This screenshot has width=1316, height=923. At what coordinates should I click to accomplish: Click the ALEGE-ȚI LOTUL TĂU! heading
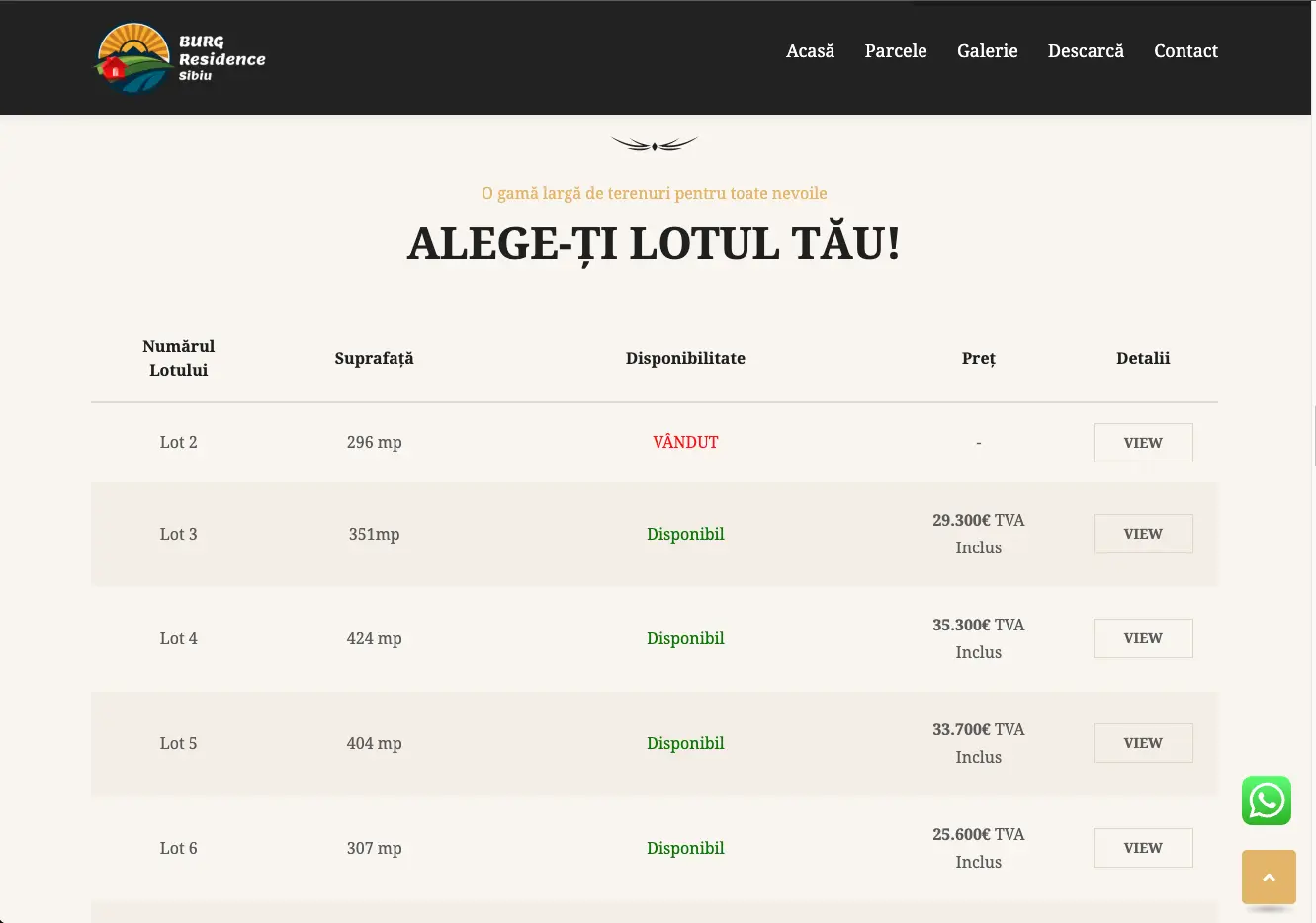[x=654, y=244]
